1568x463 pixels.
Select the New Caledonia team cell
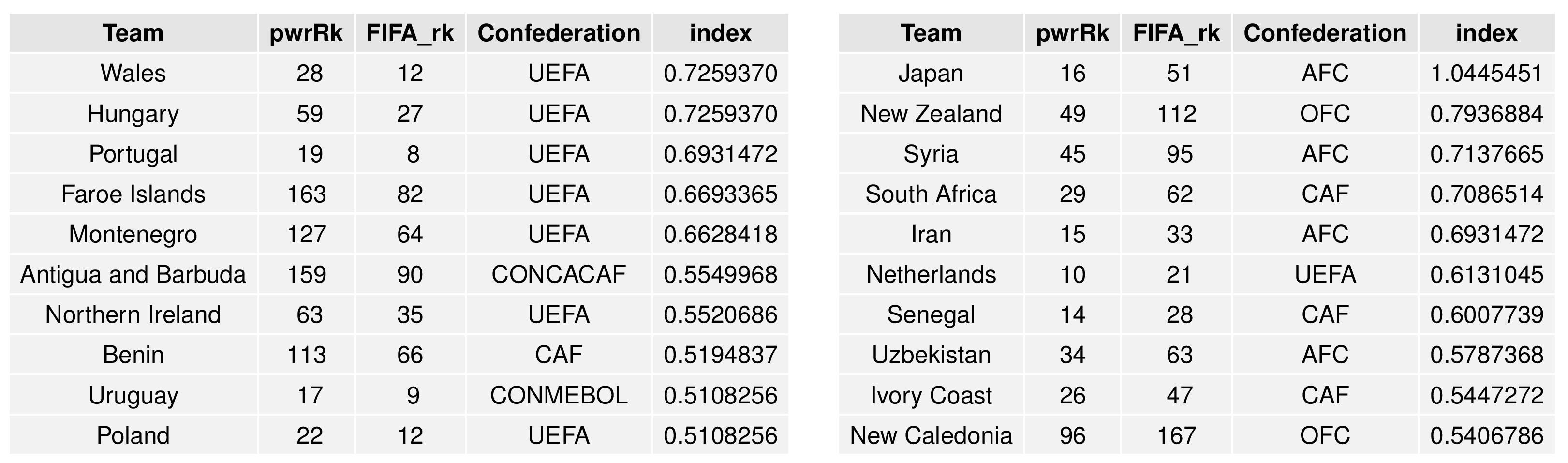[931, 435]
